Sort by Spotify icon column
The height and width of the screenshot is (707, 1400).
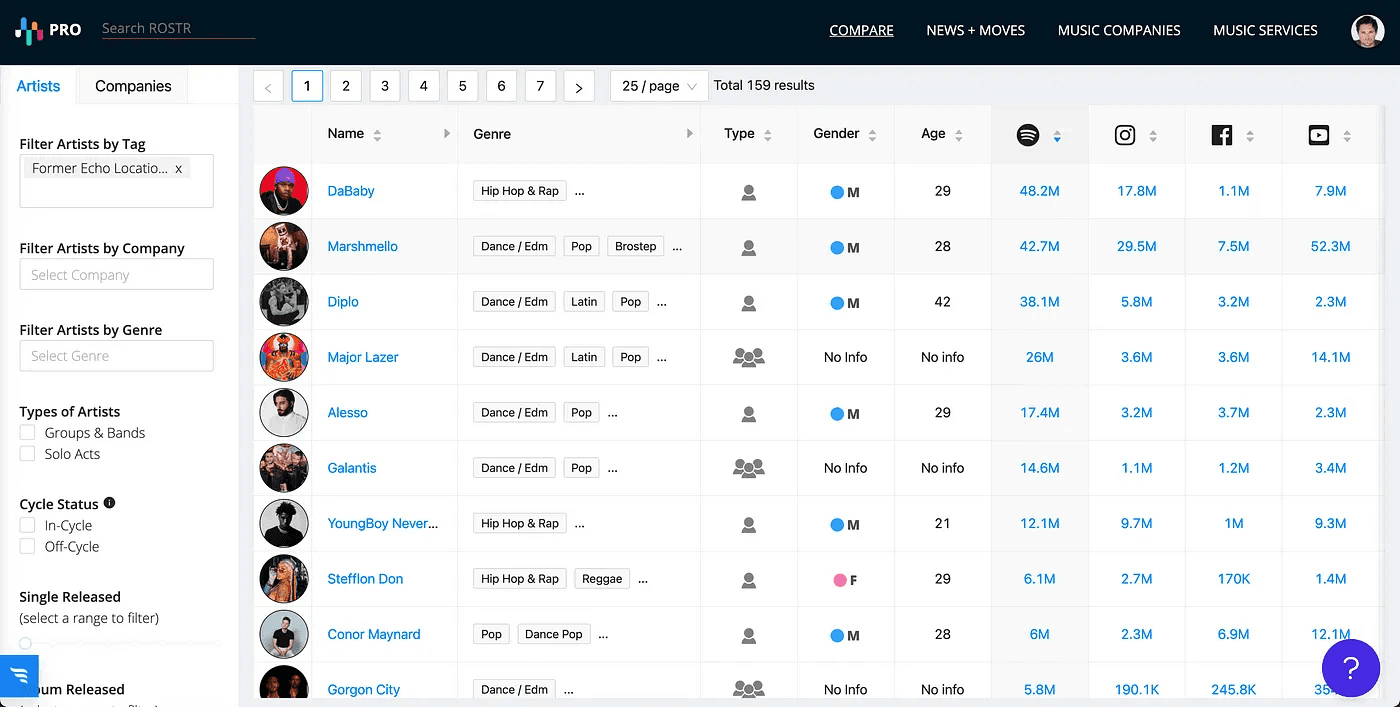pyautogui.click(x=1057, y=135)
